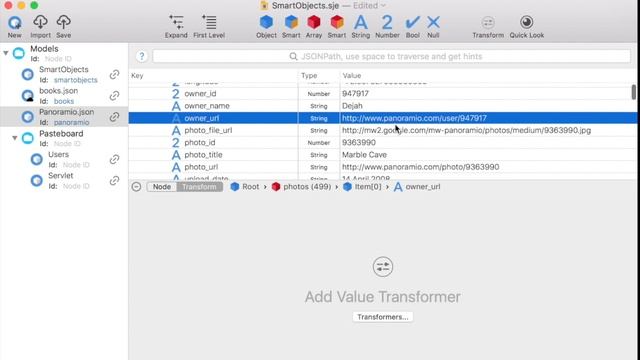Add a Number node from toolbar
The width and height of the screenshot is (640, 360).
coord(387,22)
